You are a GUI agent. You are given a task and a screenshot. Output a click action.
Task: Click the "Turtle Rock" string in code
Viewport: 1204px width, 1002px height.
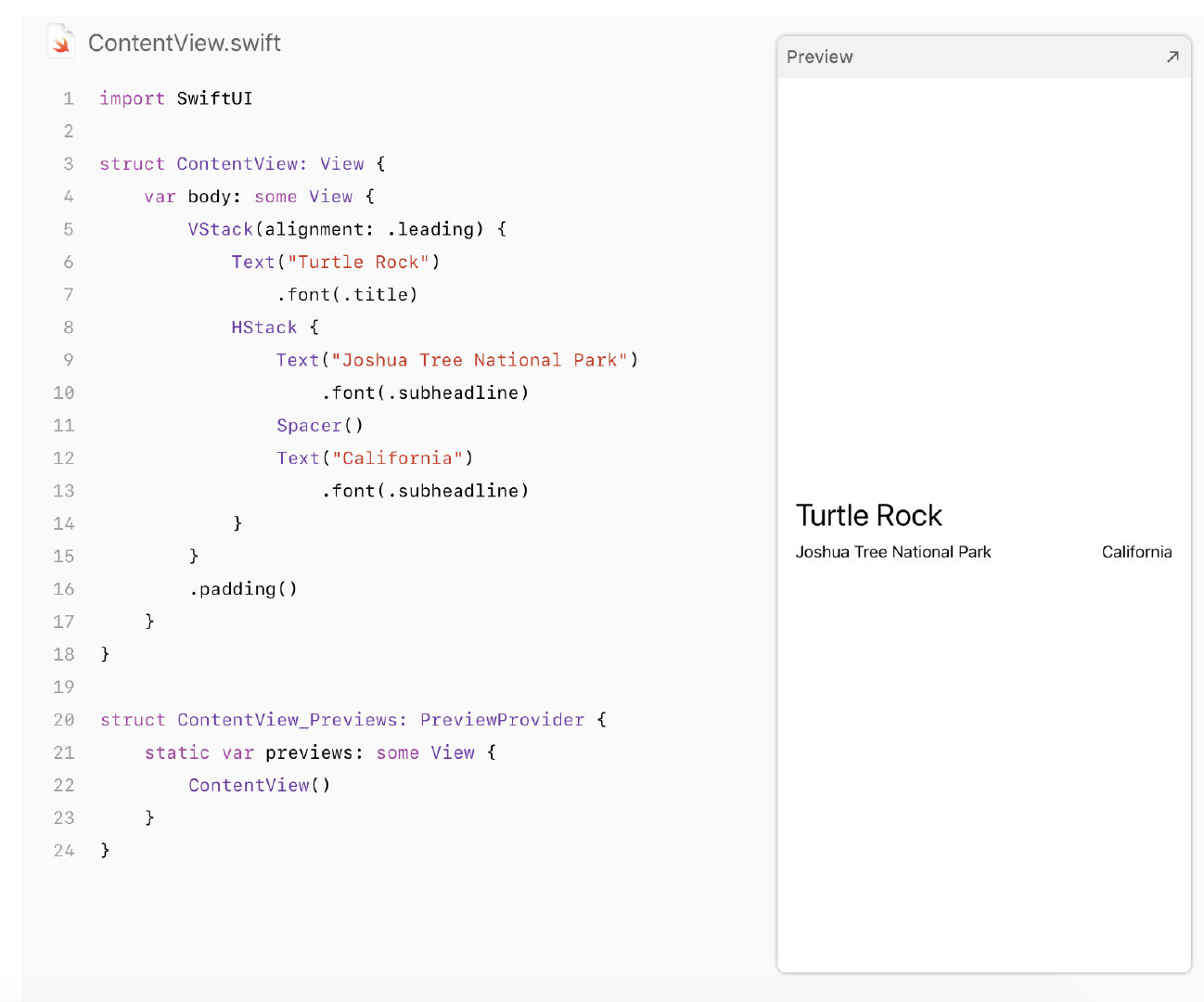(358, 263)
